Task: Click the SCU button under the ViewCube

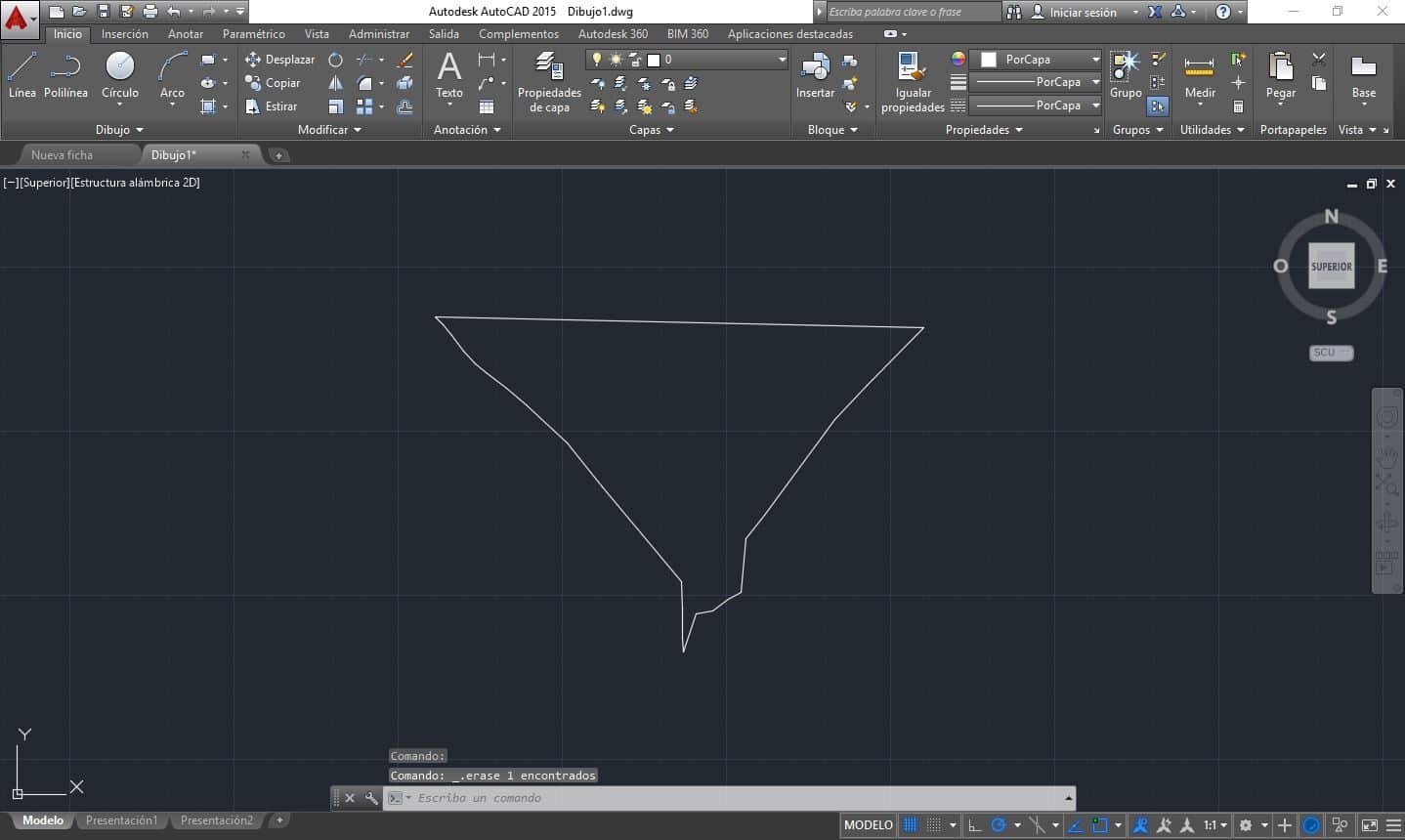Action: 1331,353
